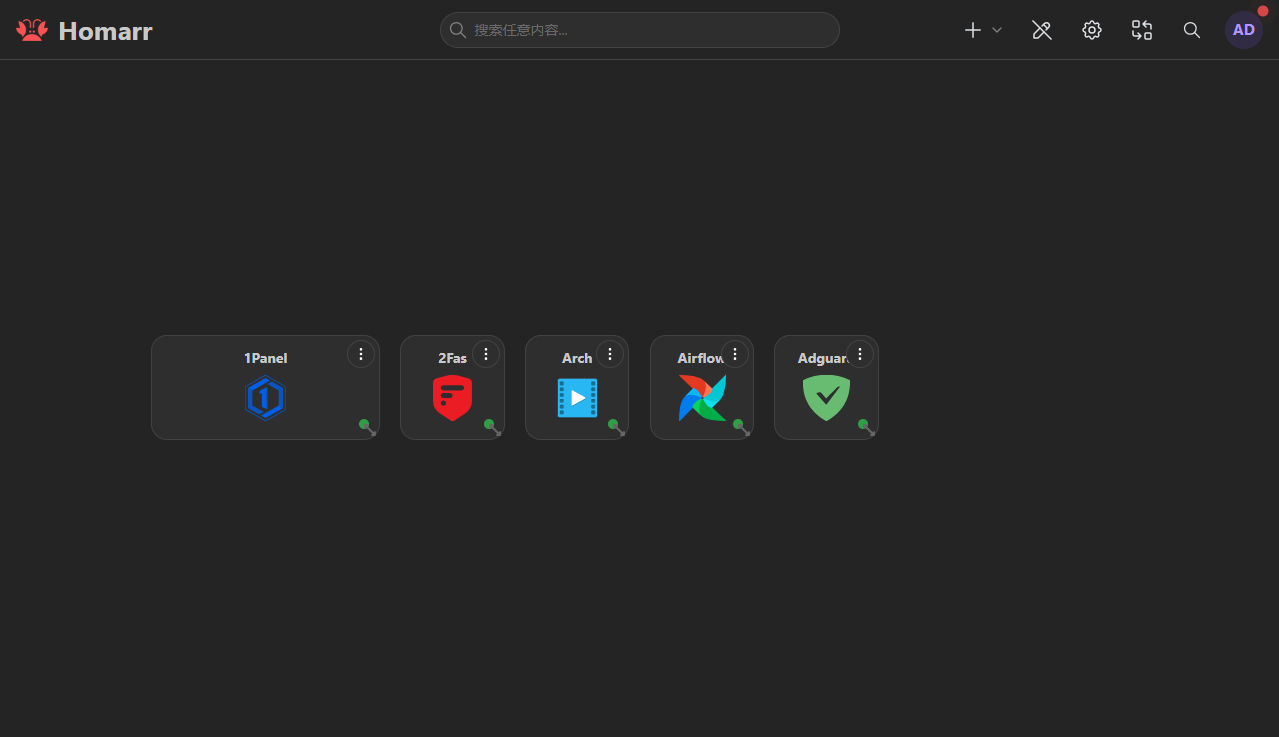Open the 1Panel hexagon app icon
The width and height of the screenshot is (1279, 737).
(x=266, y=398)
